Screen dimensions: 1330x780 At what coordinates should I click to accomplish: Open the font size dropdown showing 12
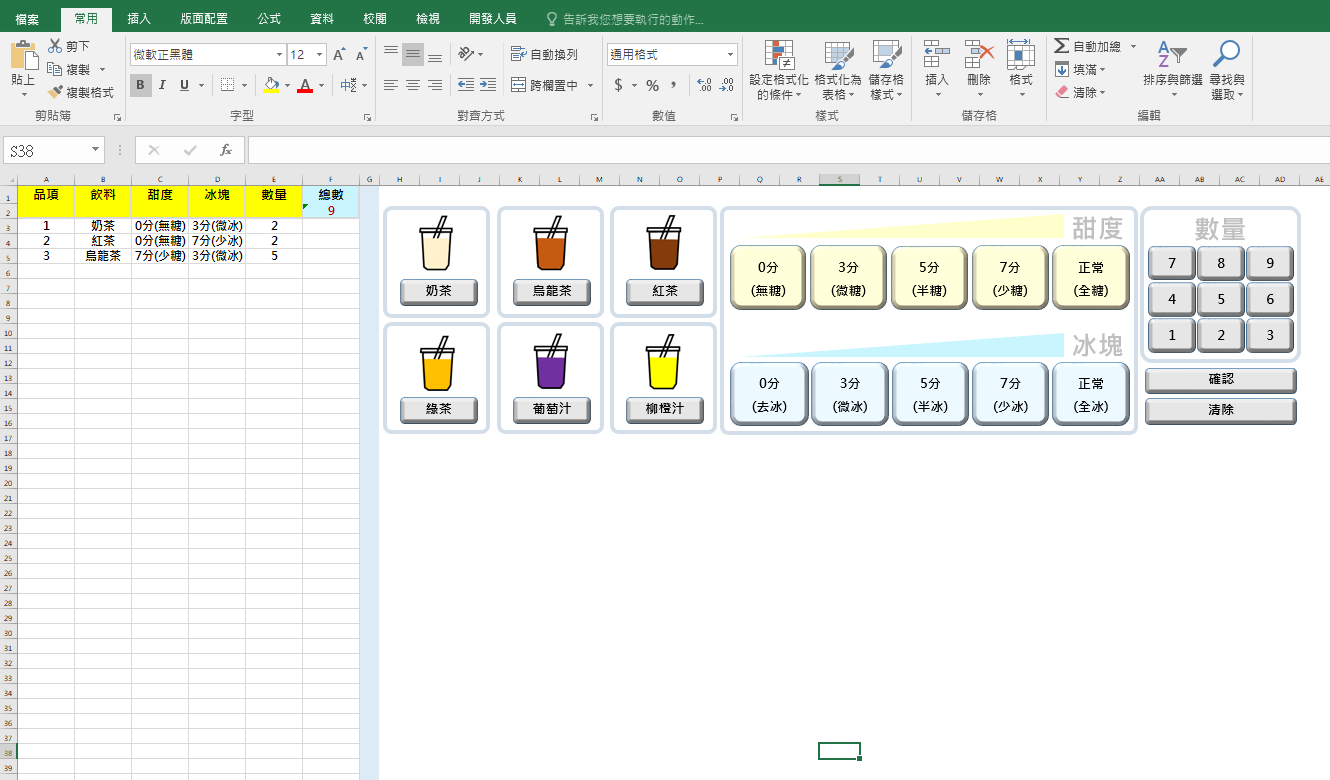click(320, 54)
